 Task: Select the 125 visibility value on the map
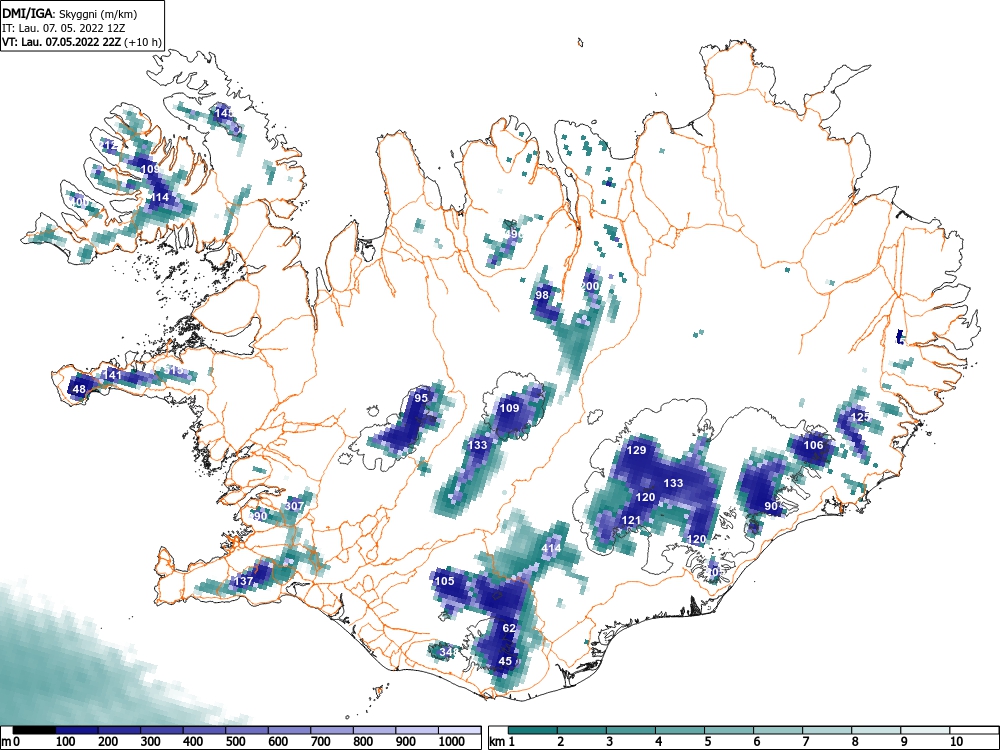860,417
